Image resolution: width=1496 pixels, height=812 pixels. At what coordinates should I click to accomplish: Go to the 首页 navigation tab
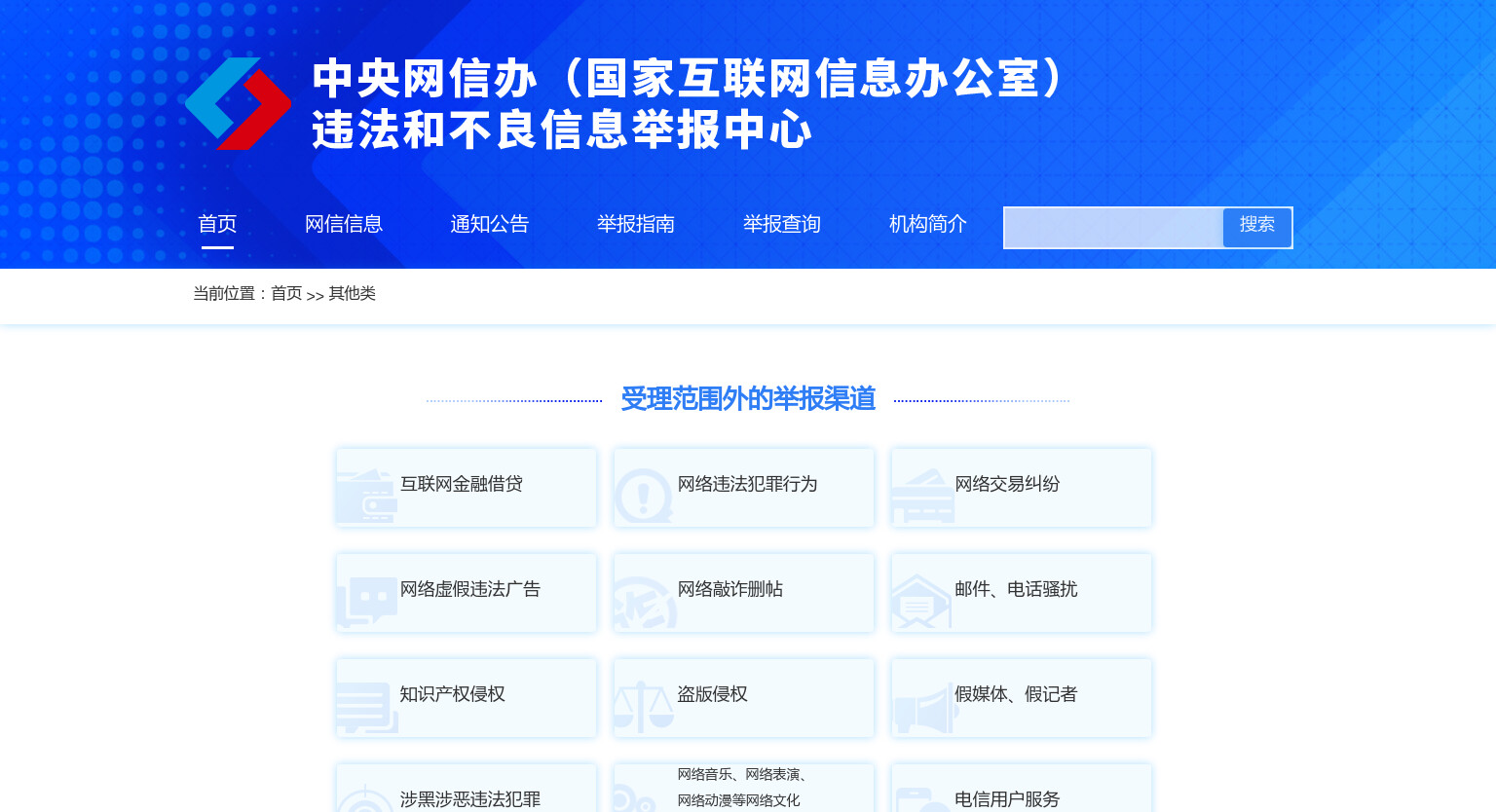pyautogui.click(x=217, y=224)
